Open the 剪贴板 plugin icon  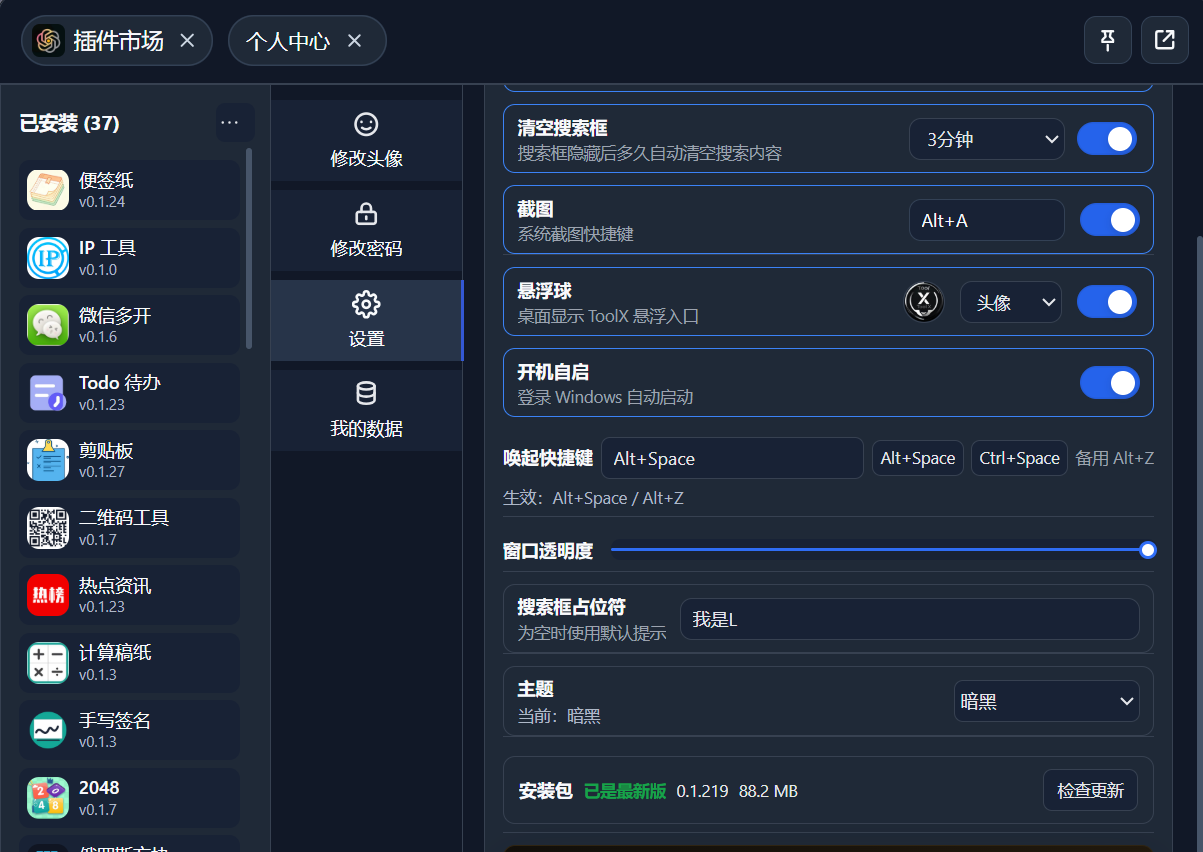(48, 460)
